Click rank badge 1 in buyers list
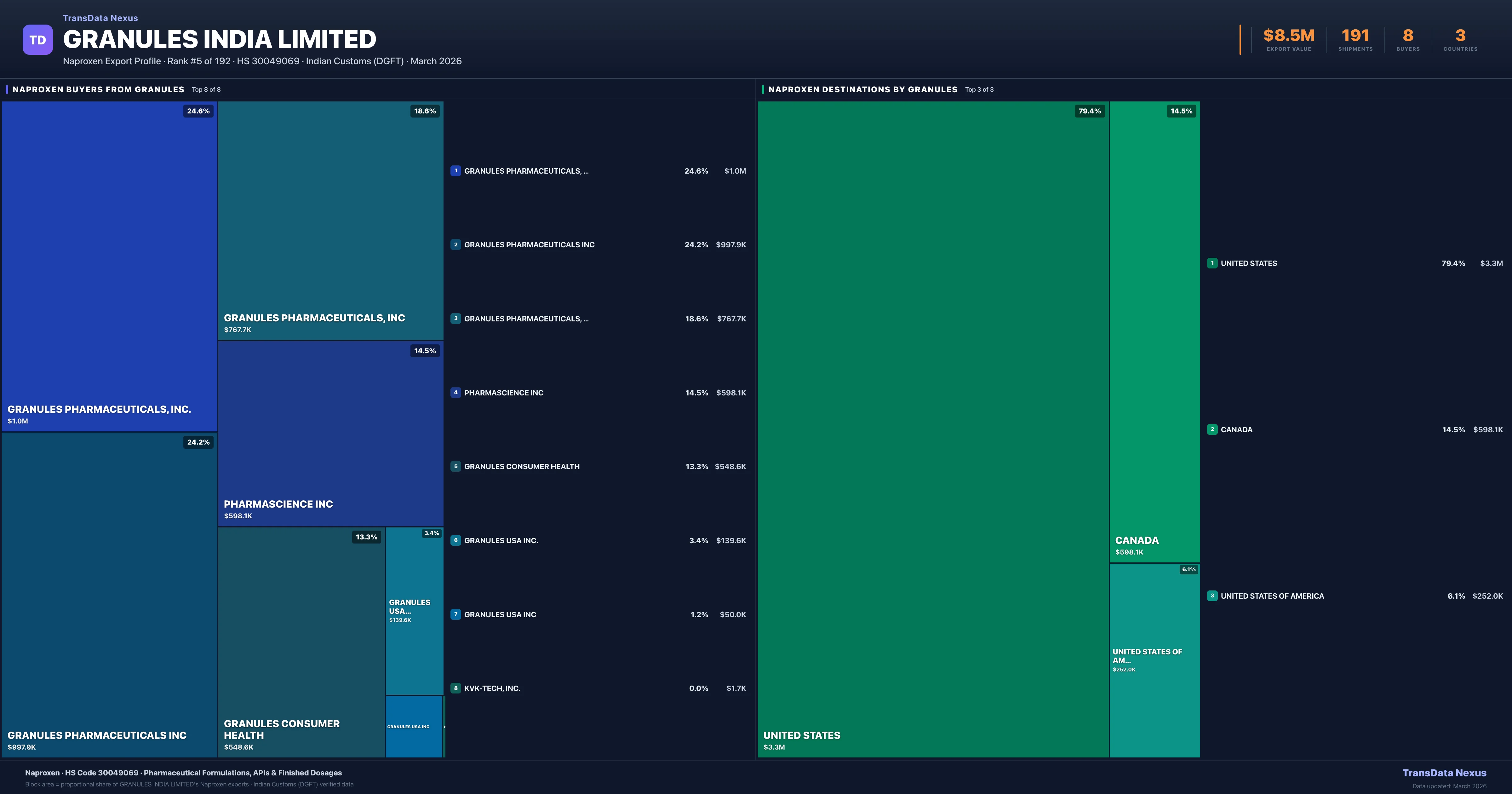The height and width of the screenshot is (794, 1512). [455, 171]
